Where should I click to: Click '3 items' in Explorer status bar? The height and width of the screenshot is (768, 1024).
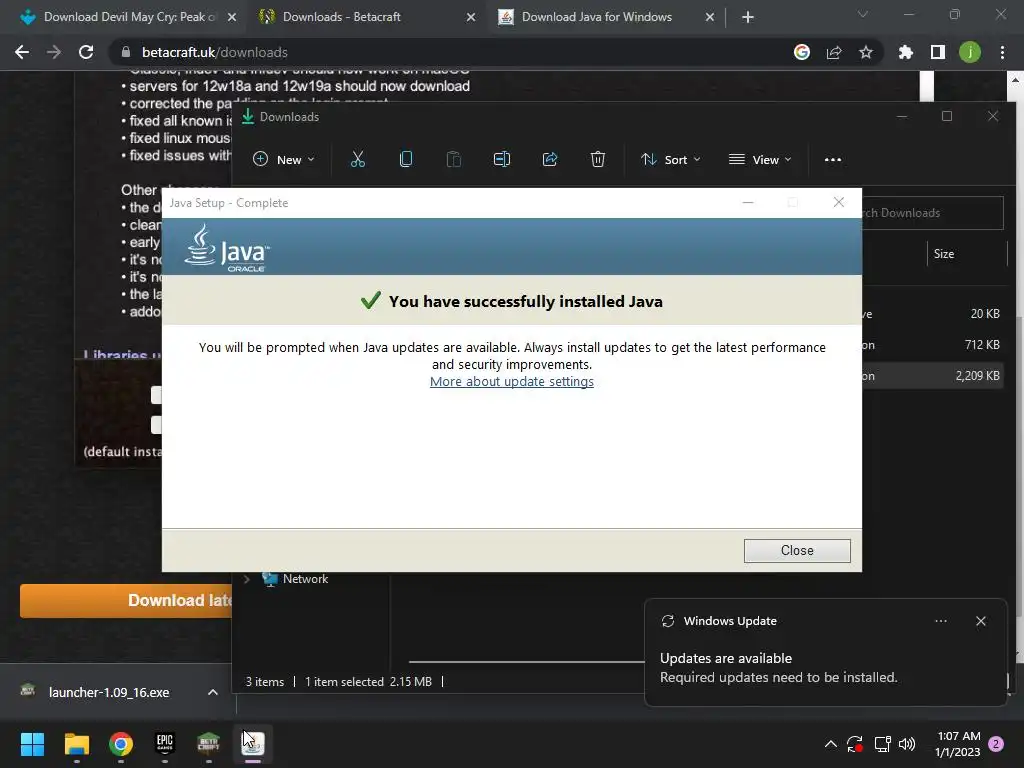[264, 682]
